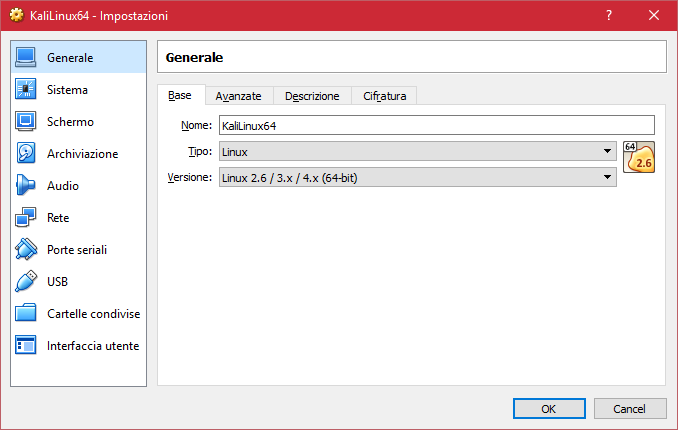This screenshot has width=678, height=430.
Task: Switch to the Avanzate tab
Action: (x=239, y=96)
